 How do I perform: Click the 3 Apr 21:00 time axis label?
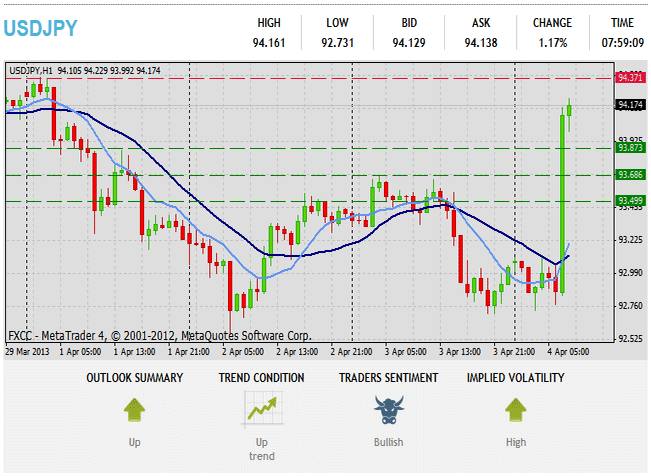click(x=514, y=351)
